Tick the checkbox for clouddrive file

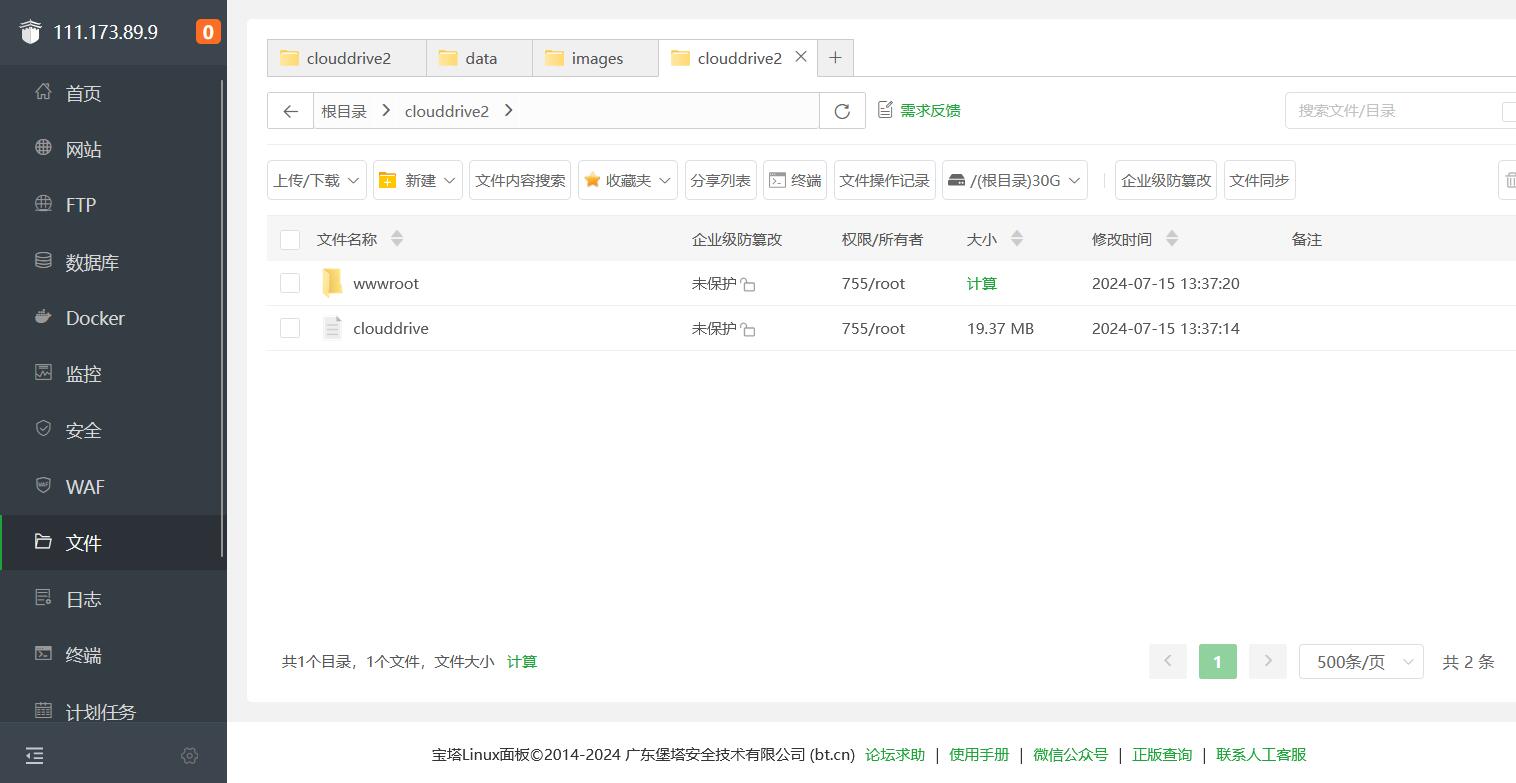(290, 328)
